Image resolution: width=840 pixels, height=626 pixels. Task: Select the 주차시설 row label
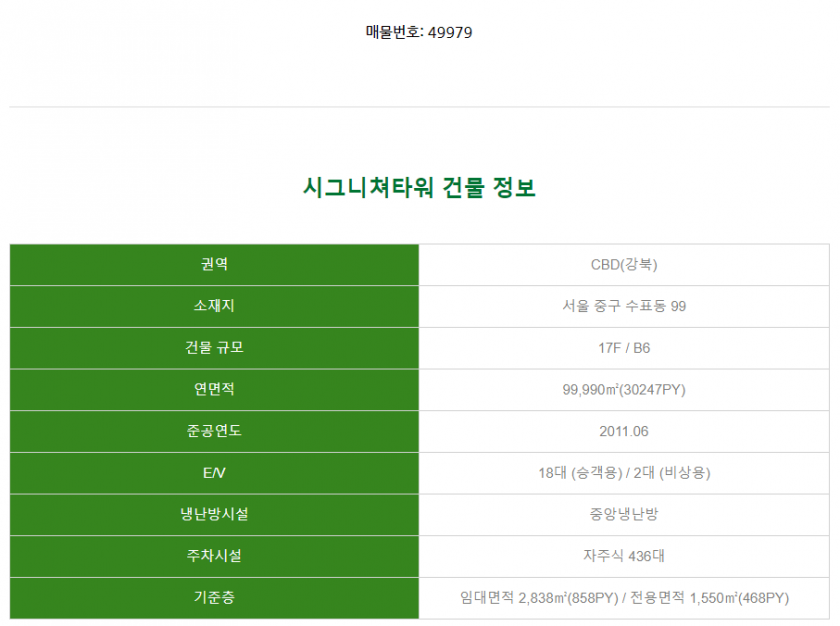click(x=214, y=556)
